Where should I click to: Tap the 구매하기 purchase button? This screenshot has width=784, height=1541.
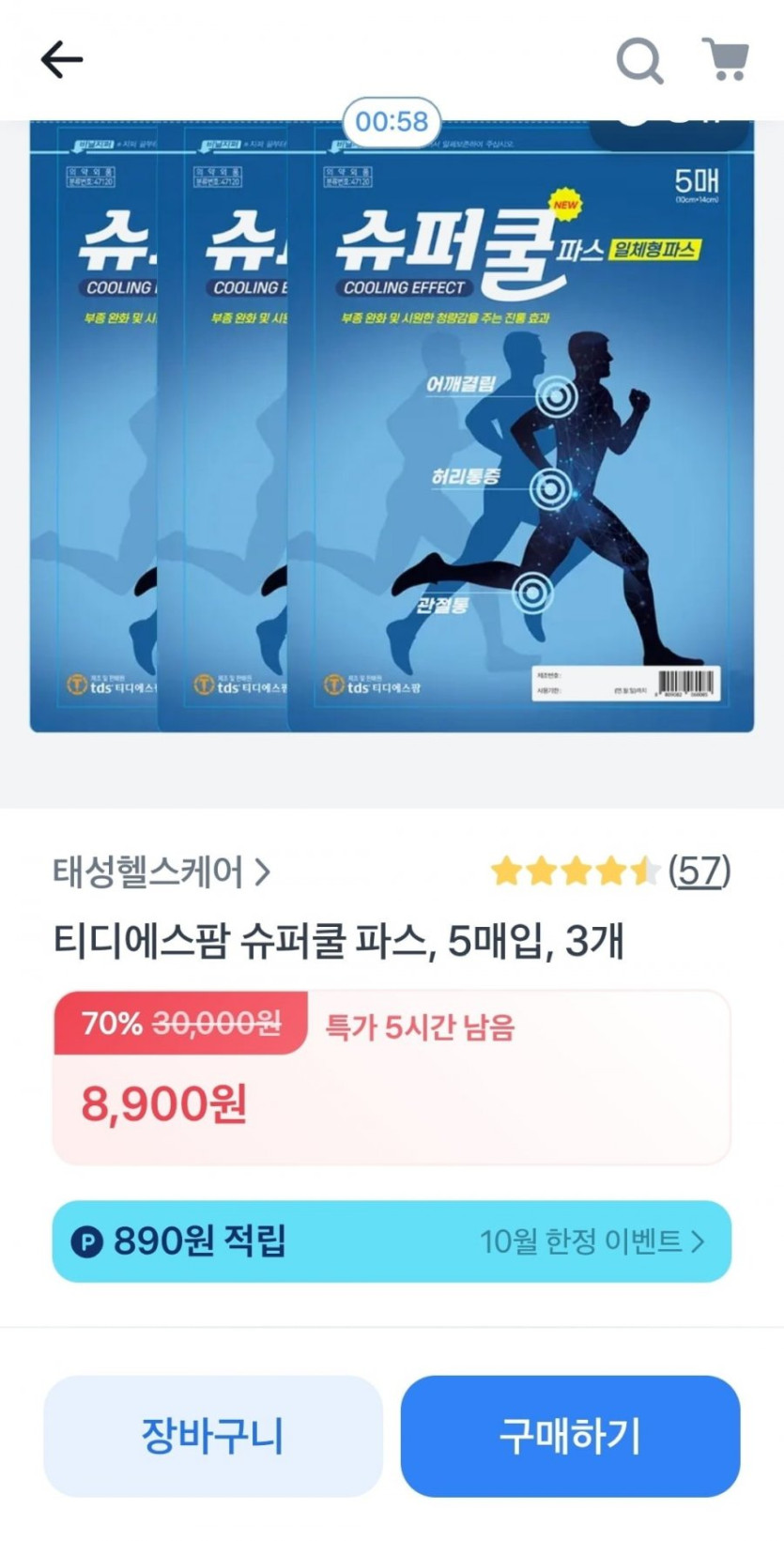pos(570,1436)
